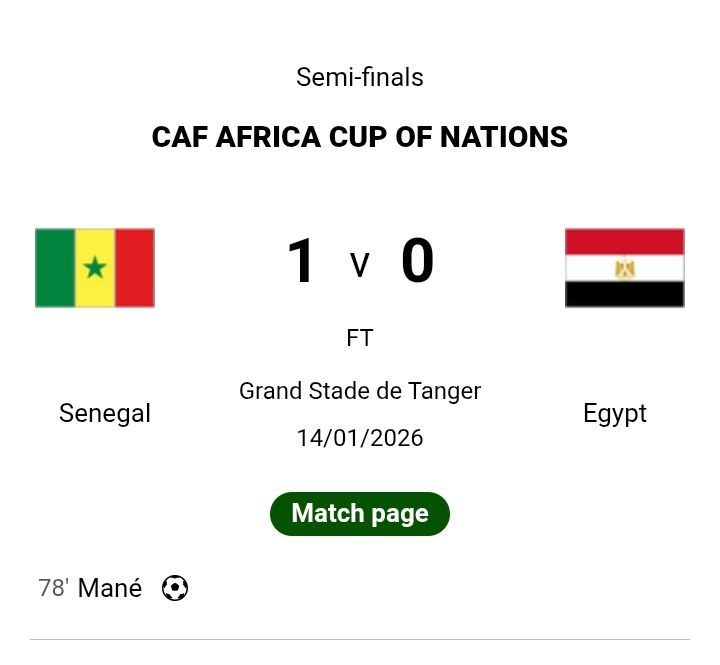Select the Egypt team name
Image resolution: width=720 pixels, height=665 pixels.
click(x=615, y=413)
